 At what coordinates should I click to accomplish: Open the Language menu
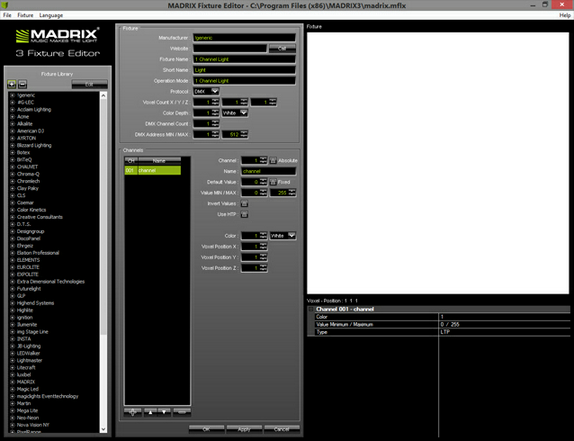click(x=51, y=15)
